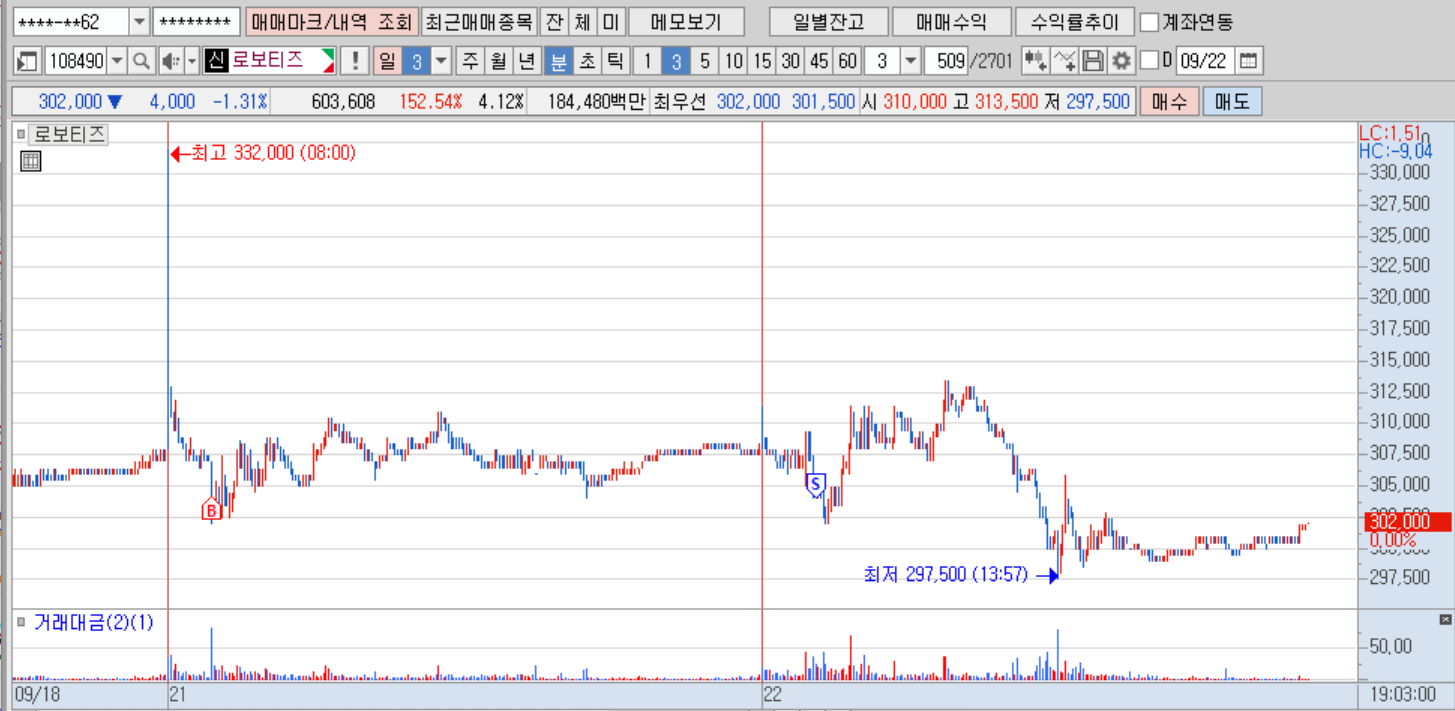Select the 30 minute interval
1455x711 pixels.
click(790, 61)
